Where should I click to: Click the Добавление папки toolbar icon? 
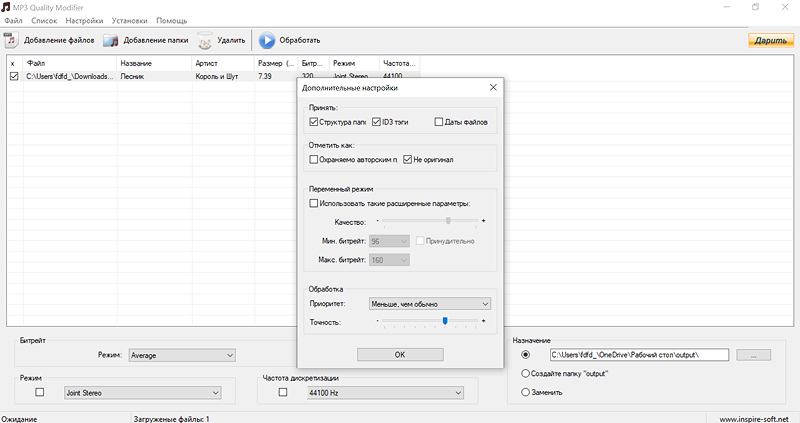pos(111,41)
